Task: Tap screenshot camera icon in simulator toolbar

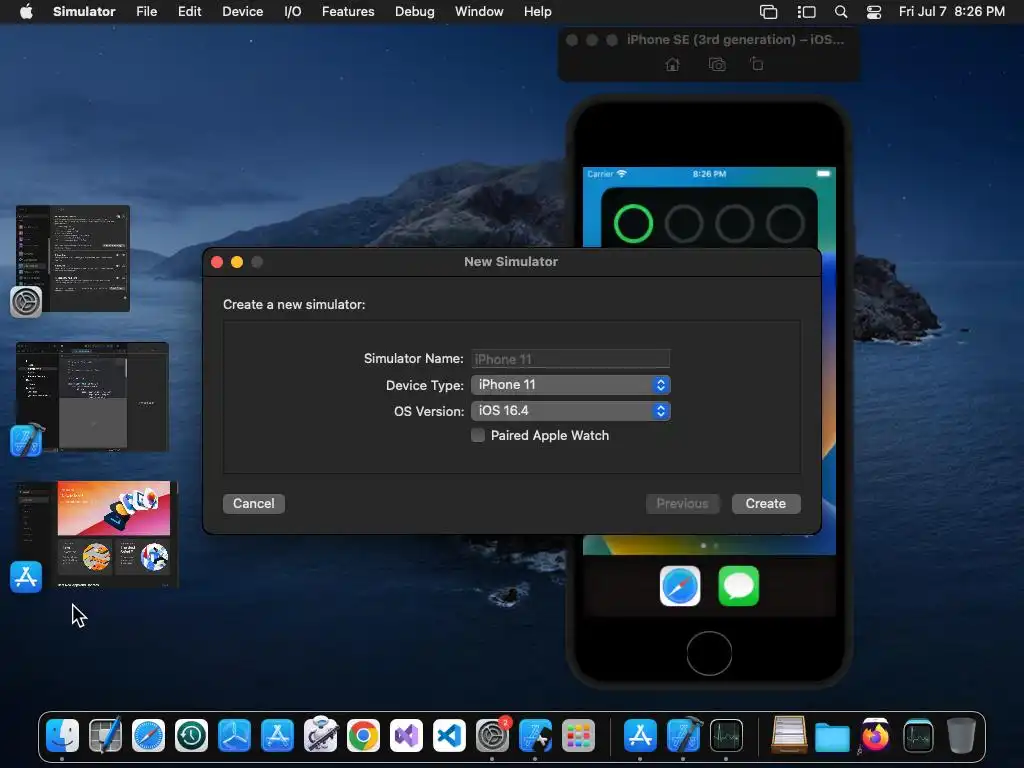Action: point(717,65)
